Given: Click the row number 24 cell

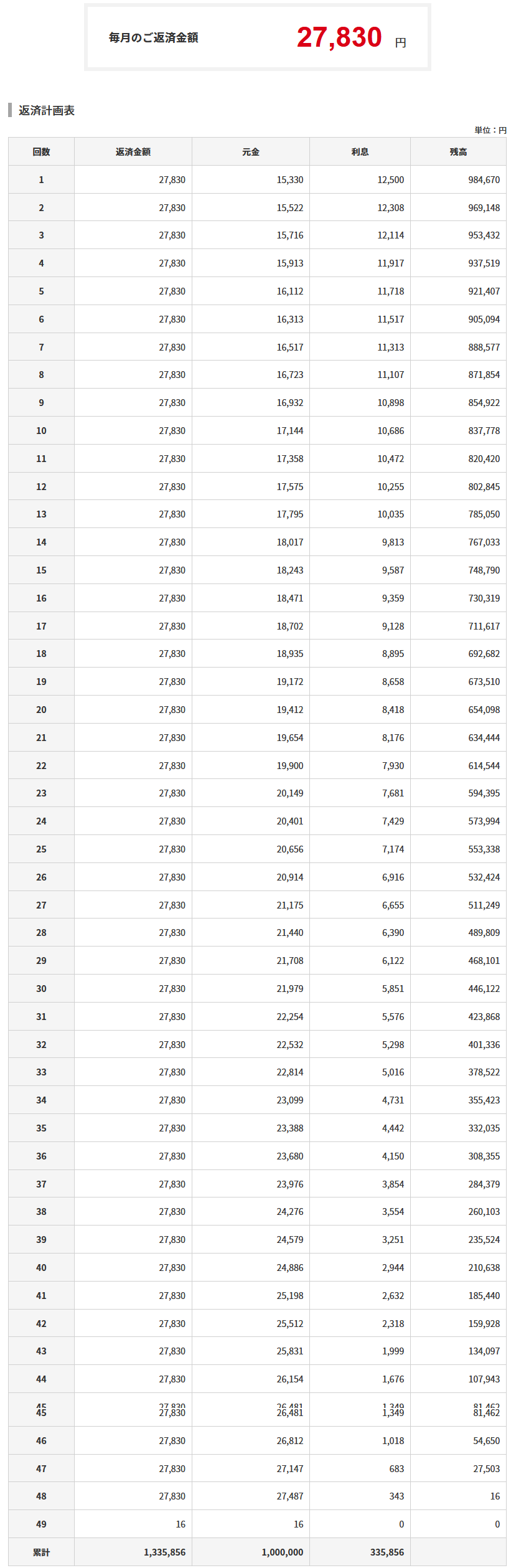Looking at the screenshot, I should coord(41,821).
